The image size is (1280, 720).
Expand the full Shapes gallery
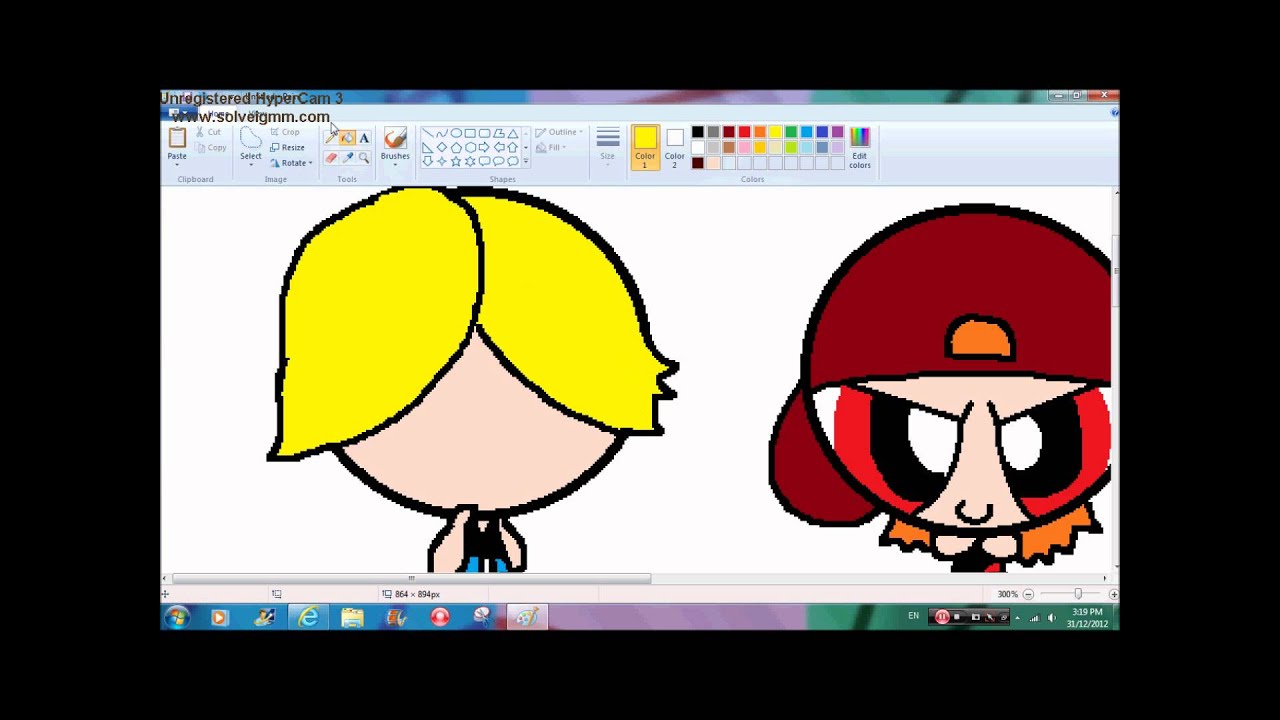click(526, 161)
